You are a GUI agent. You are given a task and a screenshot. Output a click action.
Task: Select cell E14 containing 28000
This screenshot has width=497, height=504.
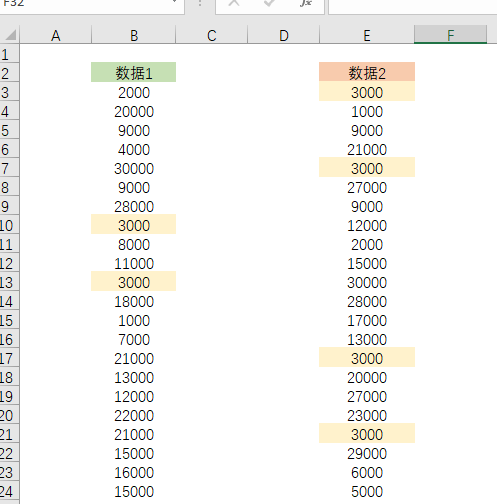pyautogui.click(x=367, y=301)
